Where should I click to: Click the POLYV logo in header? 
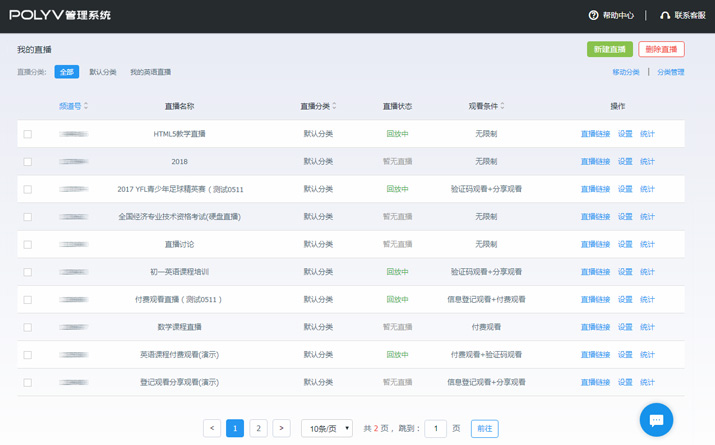click(x=60, y=15)
